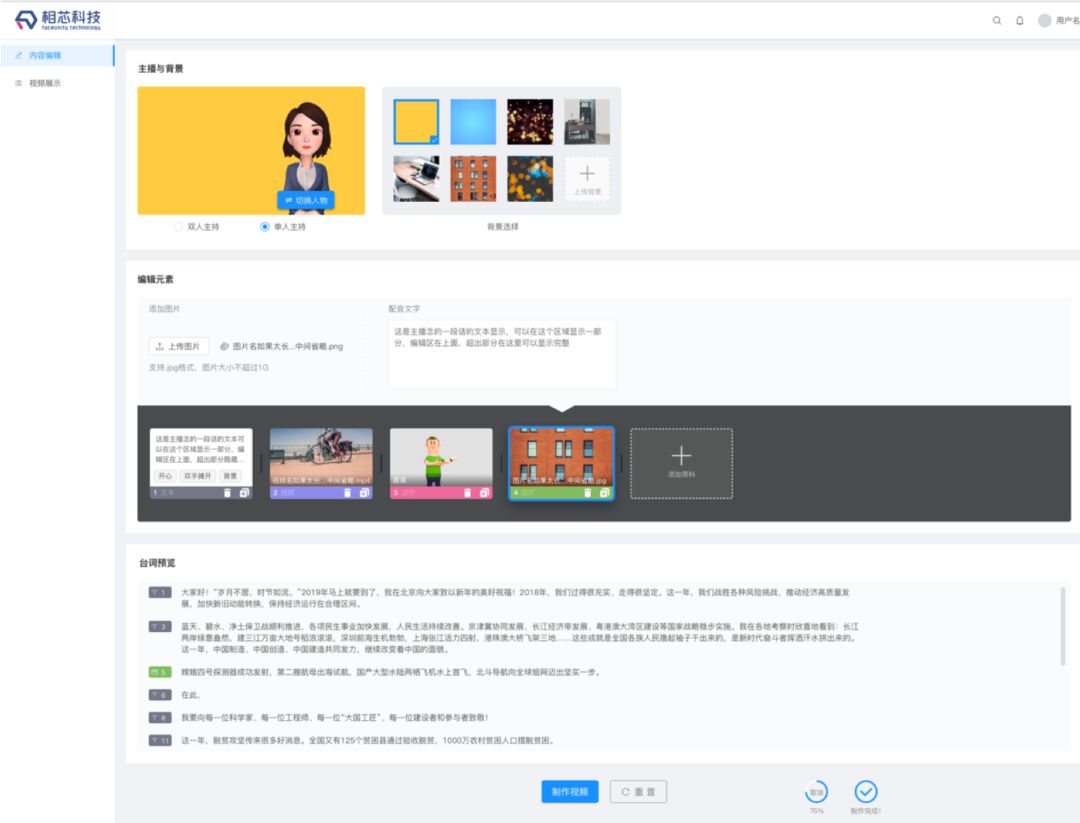1080x823 pixels.
Task: Click the T 8 tag in script preview
Action: [160, 718]
